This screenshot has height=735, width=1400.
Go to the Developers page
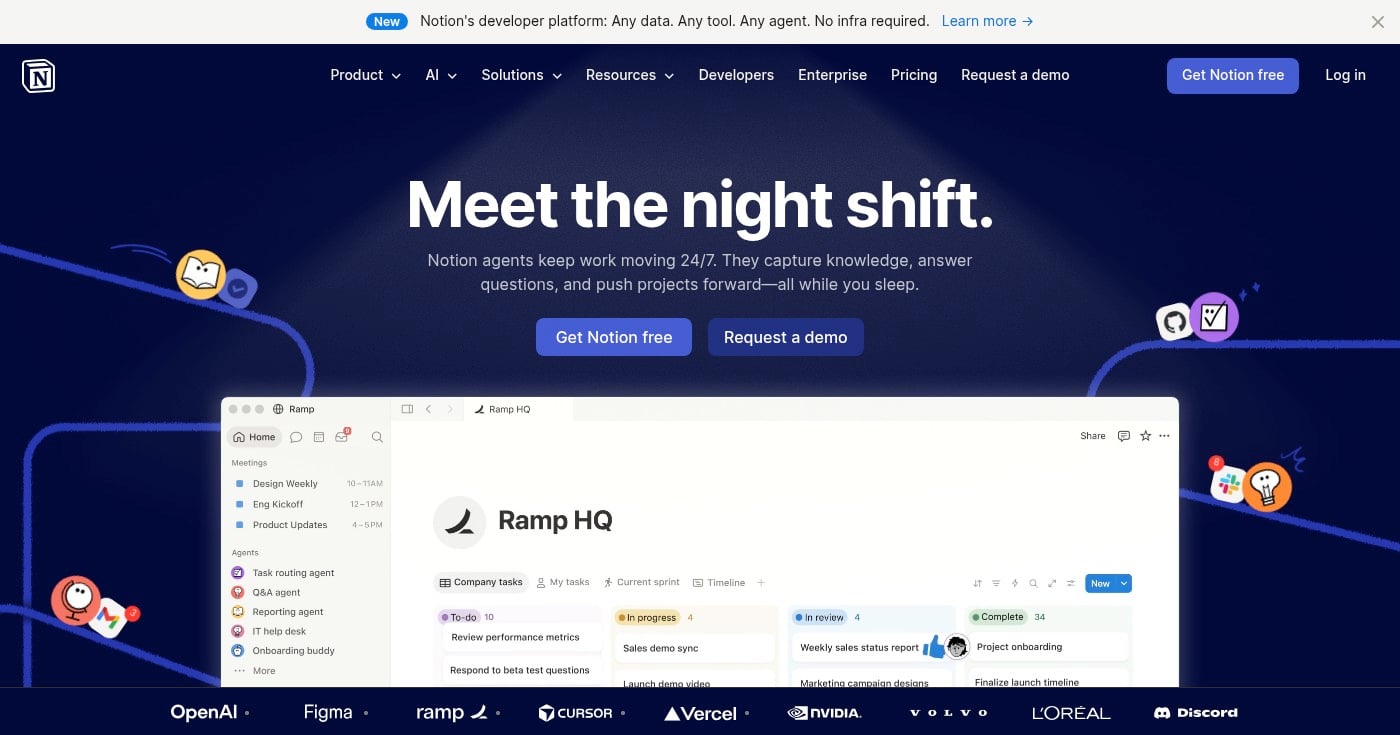[736, 75]
